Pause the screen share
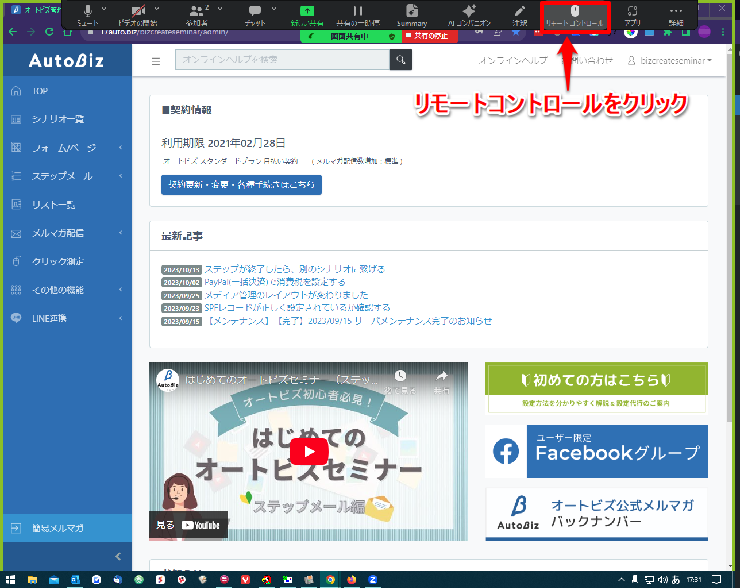 tap(357, 14)
